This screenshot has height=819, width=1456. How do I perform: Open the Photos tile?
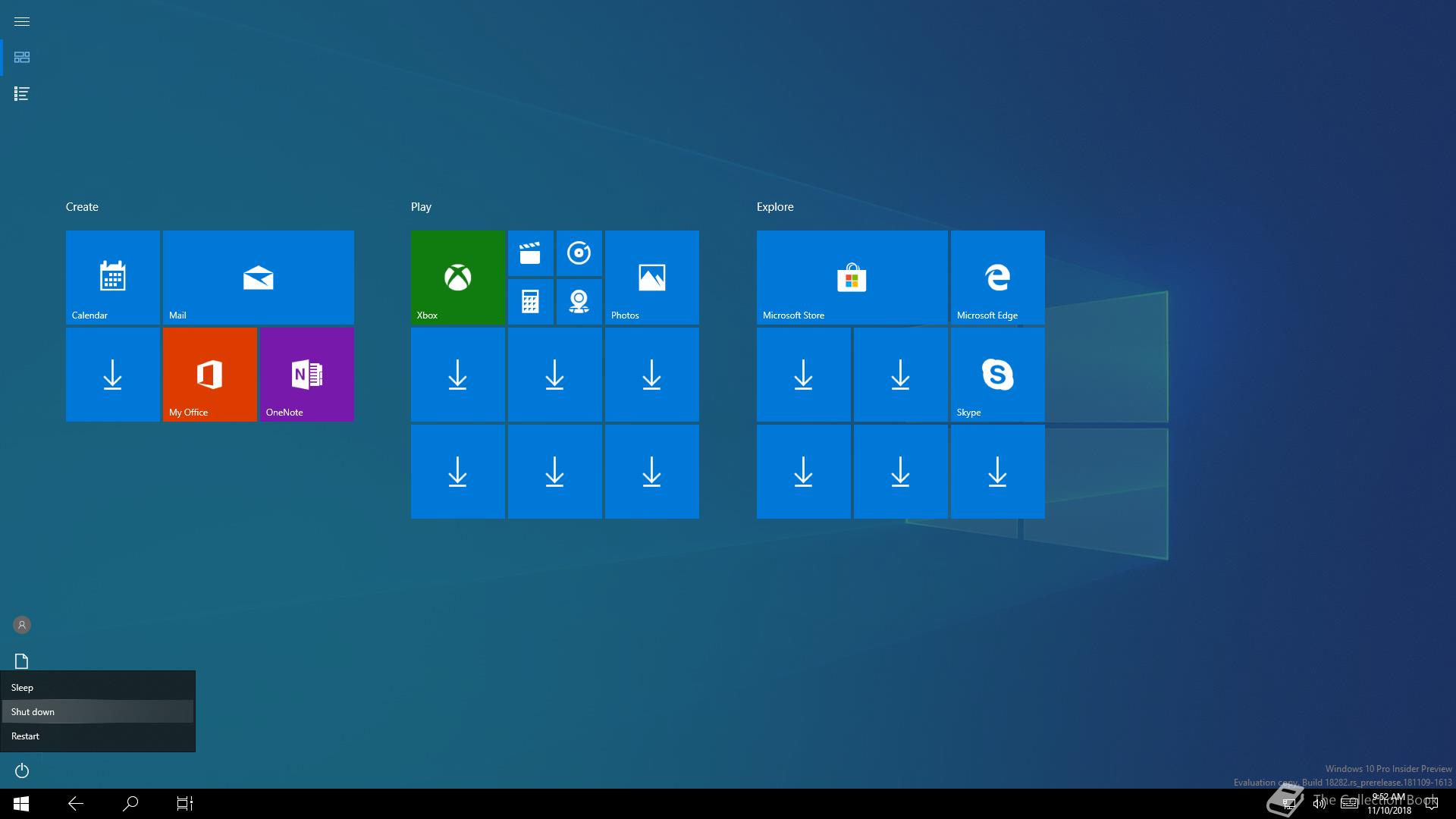(x=651, y=278)
